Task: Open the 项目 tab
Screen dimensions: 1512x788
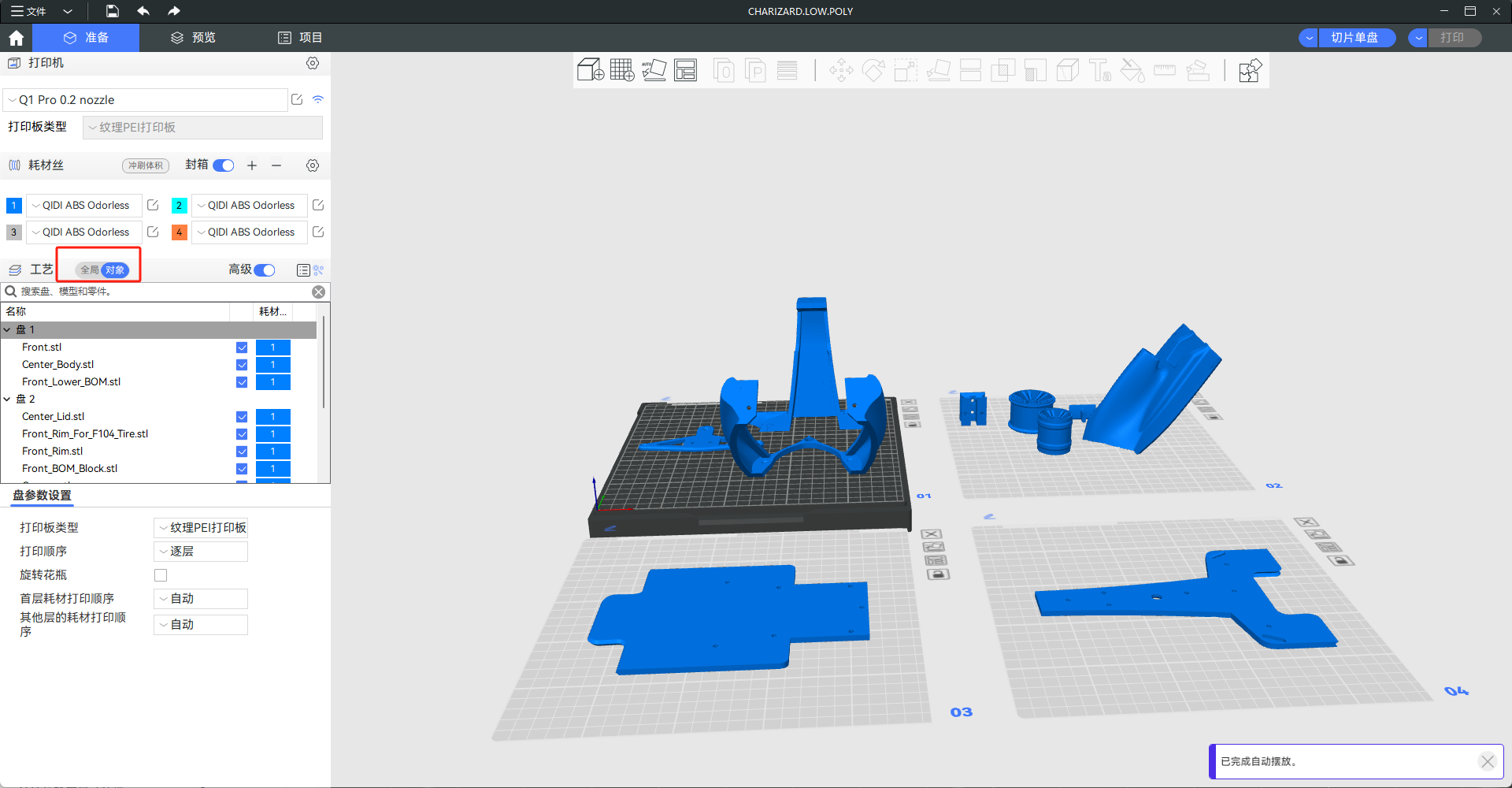Action: (300, 38)
